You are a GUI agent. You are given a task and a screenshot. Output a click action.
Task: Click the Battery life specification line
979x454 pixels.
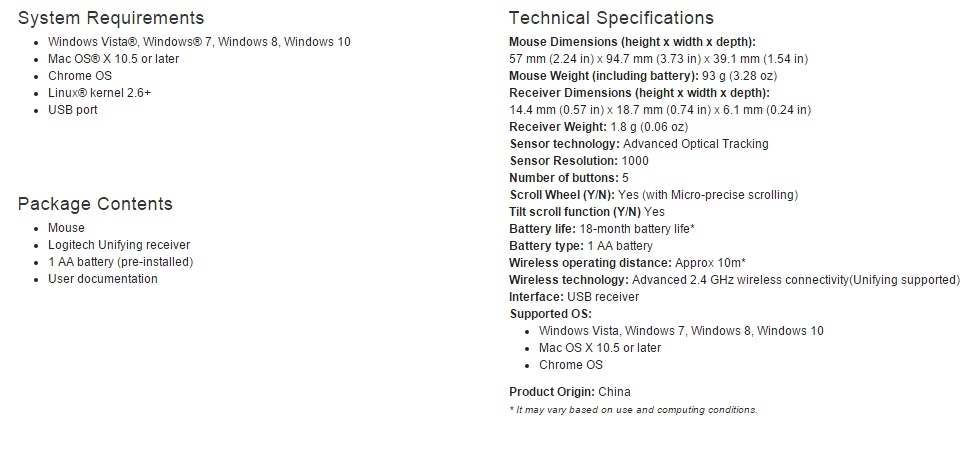pos(602,229)
